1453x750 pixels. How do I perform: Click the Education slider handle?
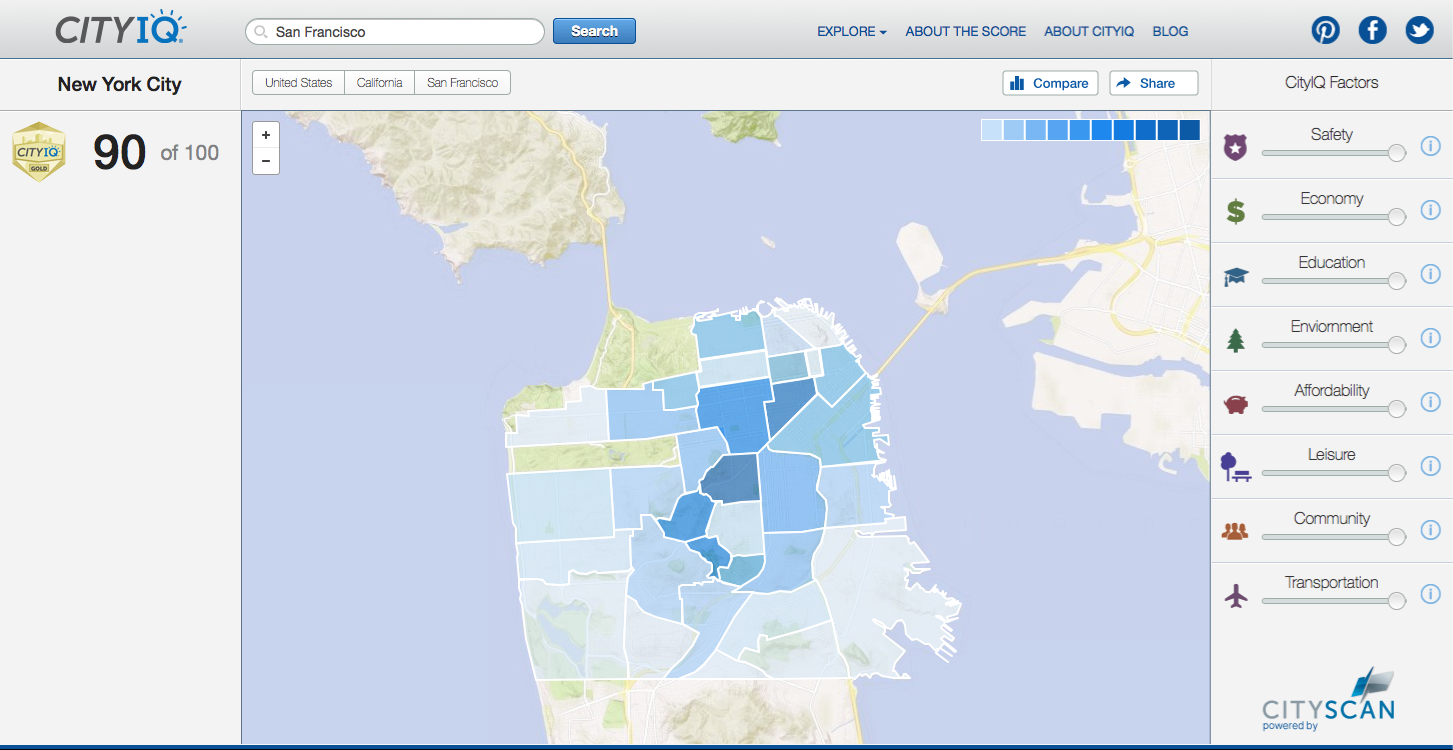click(x=1397, y=281)
